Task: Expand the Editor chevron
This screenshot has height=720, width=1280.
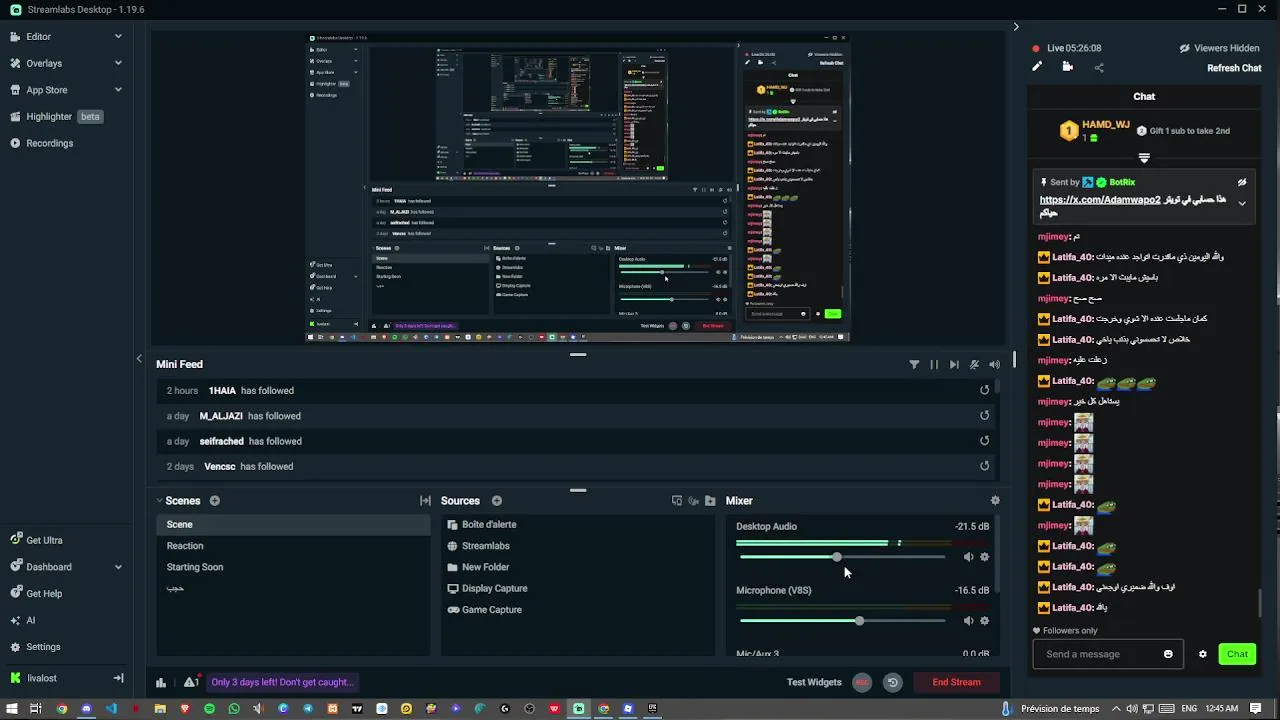Action: (118, 36)
